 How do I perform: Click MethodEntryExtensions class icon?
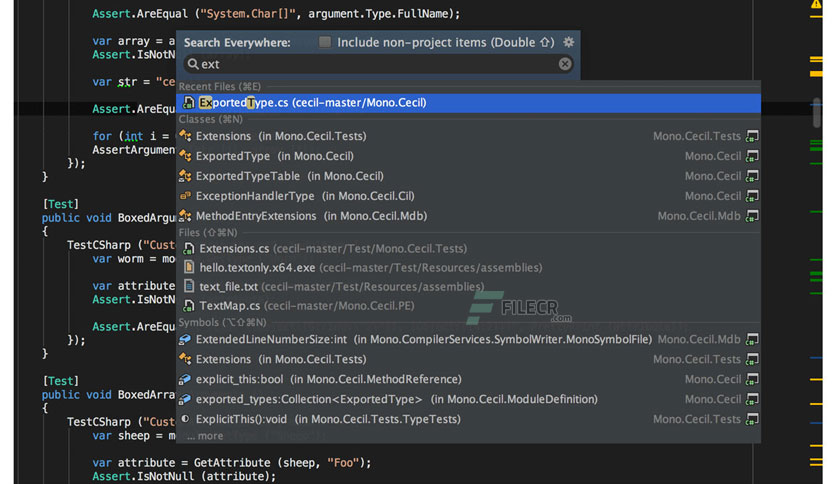pyautogui.click(x=185, y=216)
